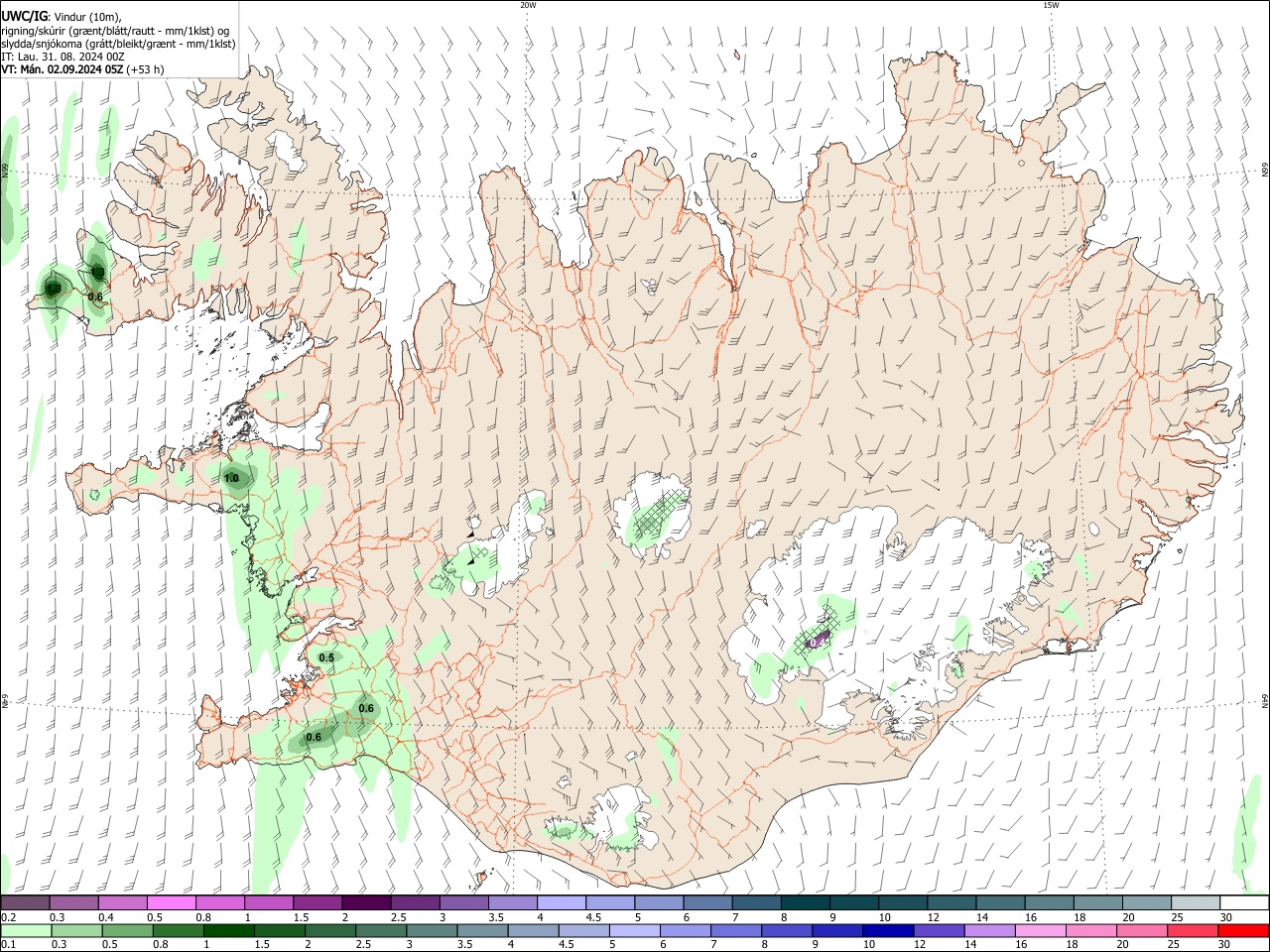Pick the white 30 snow scale swatch
This screenshot has width=1270, height=952.
point(1245,902)
